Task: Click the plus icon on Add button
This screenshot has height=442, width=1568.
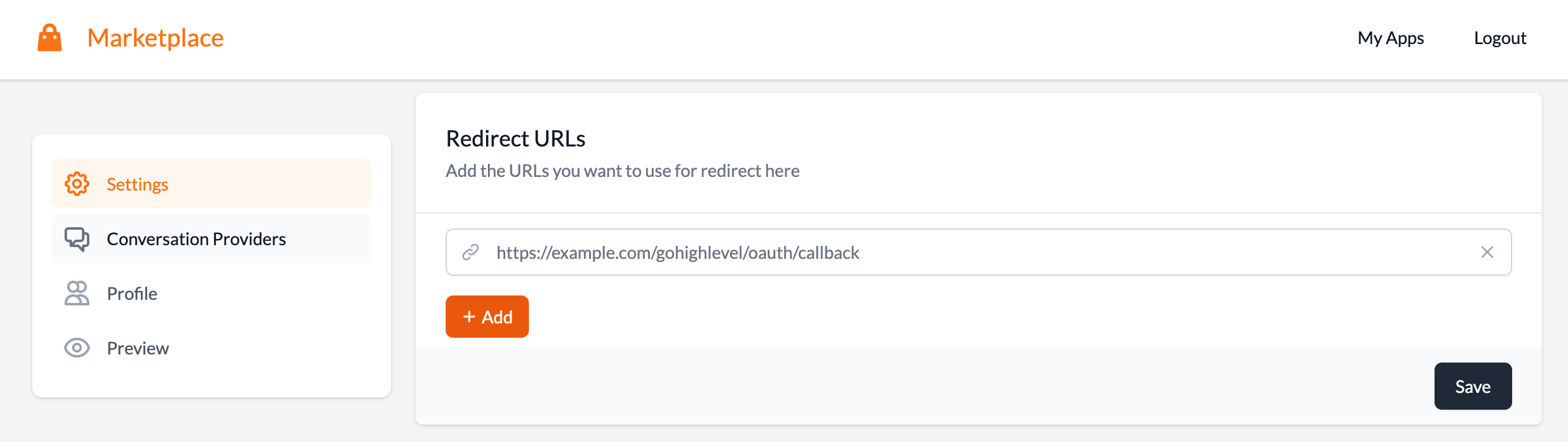Action: coord(469,317)
